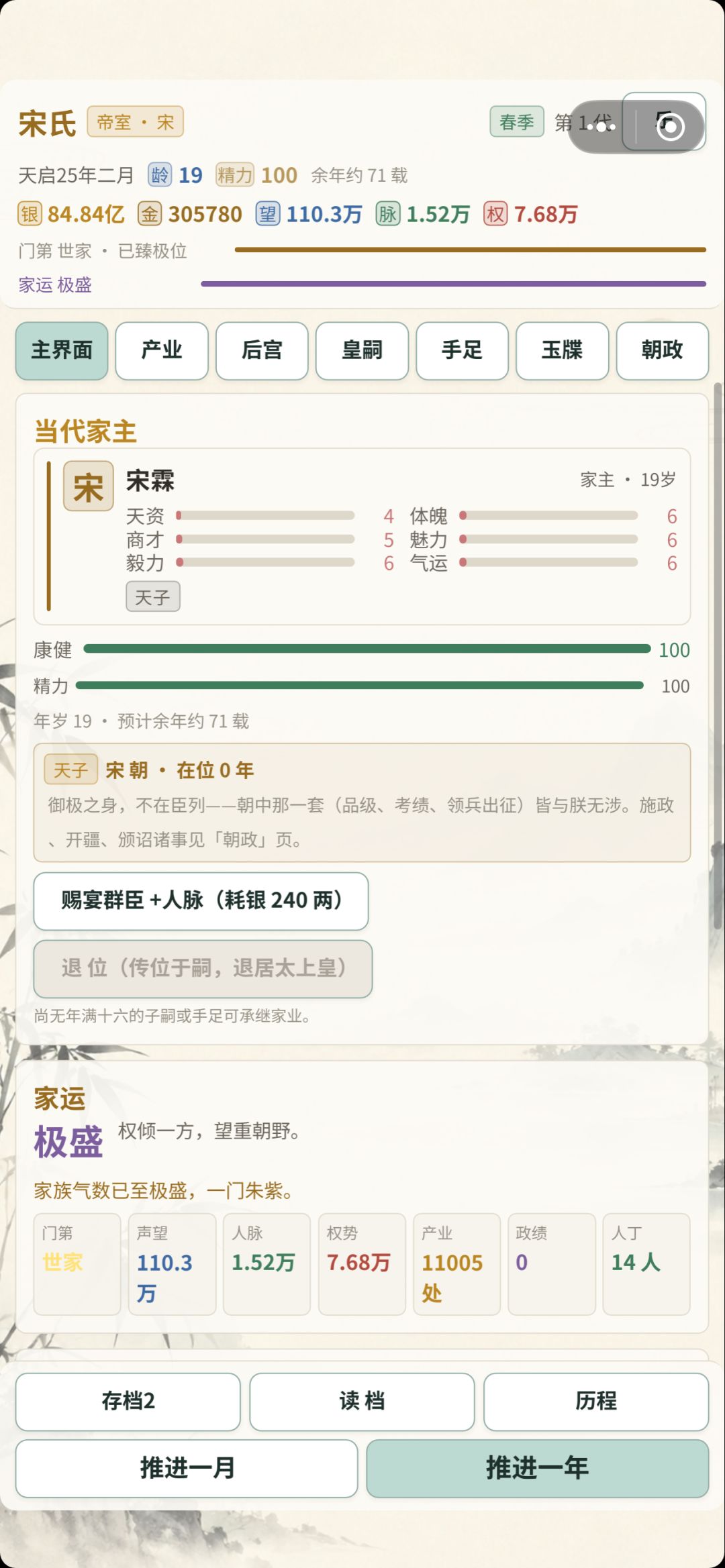The width and height of the screenshot is (725, 1568).
Task: Open the 皇嗣 tab
Action: 362,350
